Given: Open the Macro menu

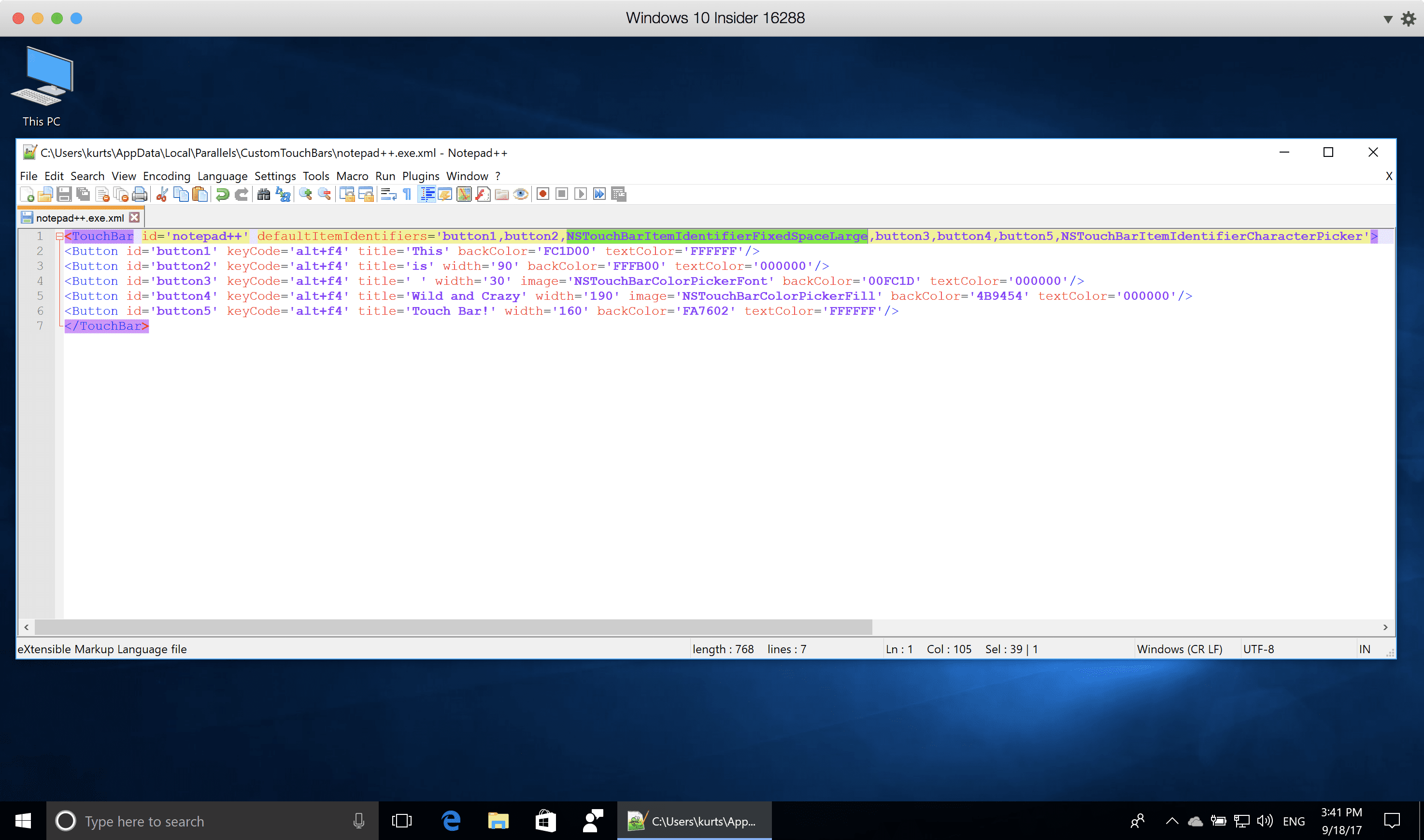Looking at the screenshot, I should pos(352,176).
